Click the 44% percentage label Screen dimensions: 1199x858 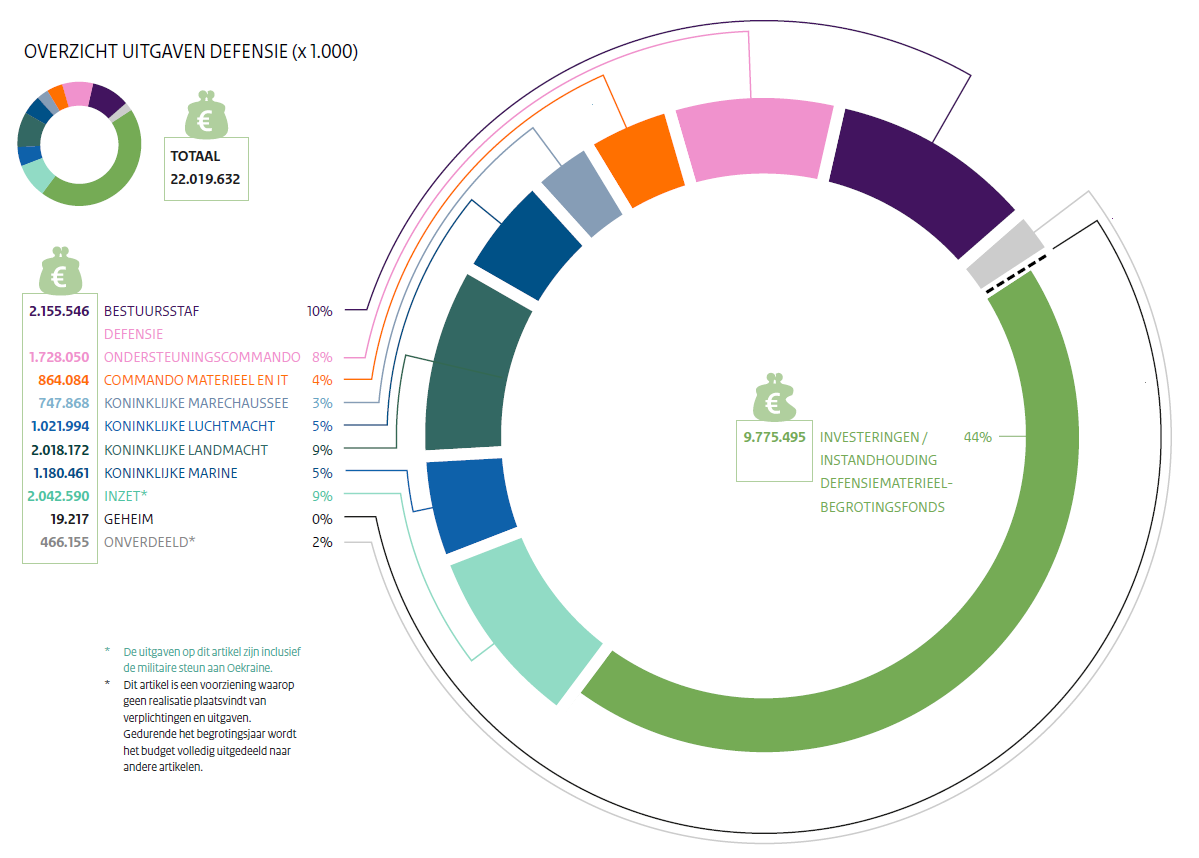[977, 437]
